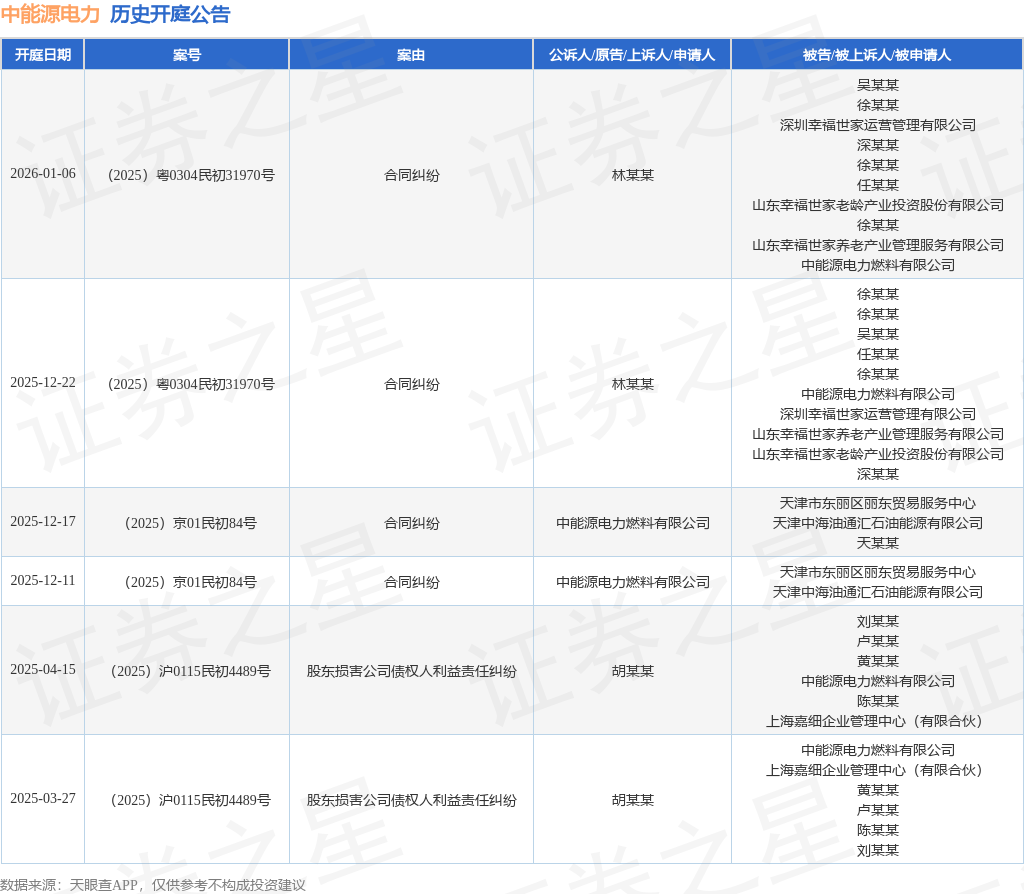This screenshot has width=1024, height=894.
Task: Click defendant 中能源电力燃料有限公司 in 2025-03-27 row
Action: (878, 750)
